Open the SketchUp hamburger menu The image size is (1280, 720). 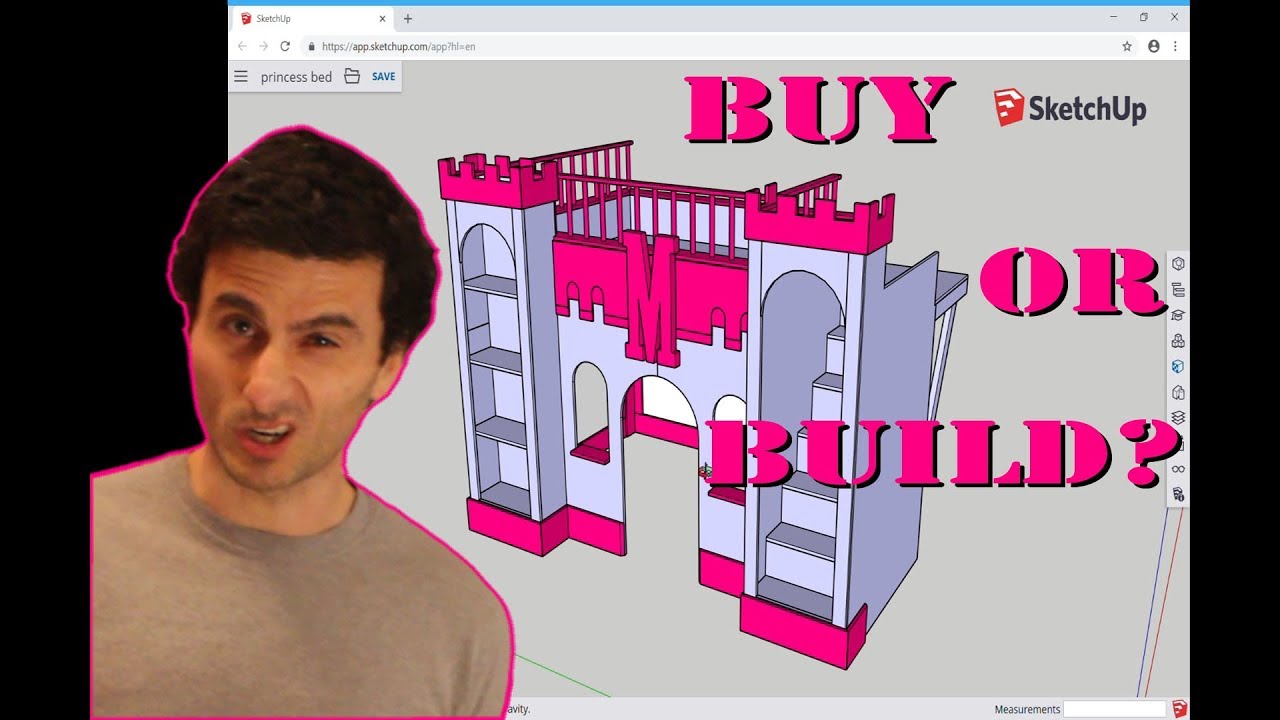[241, 76]
